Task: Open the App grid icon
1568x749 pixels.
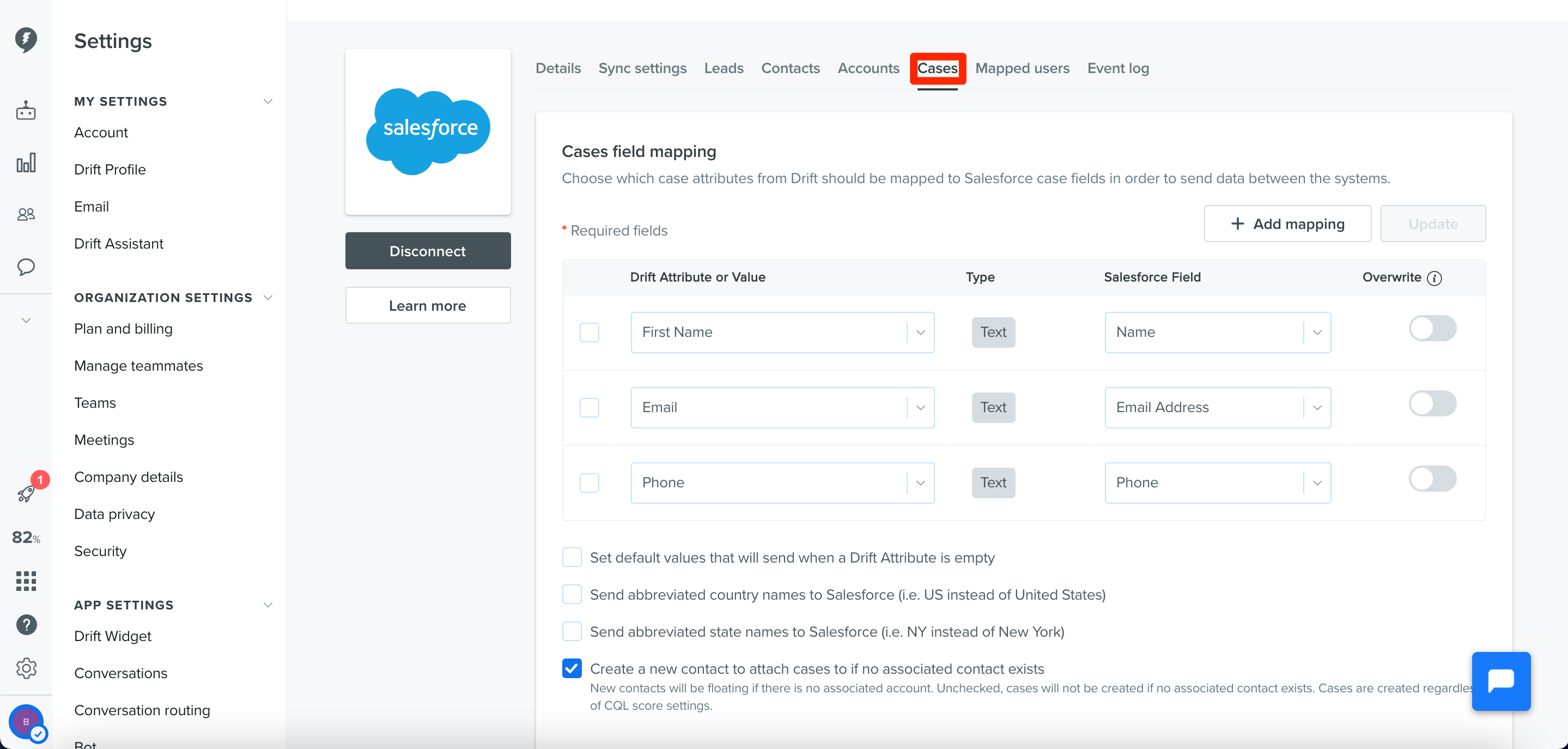Action: [26, 581]
